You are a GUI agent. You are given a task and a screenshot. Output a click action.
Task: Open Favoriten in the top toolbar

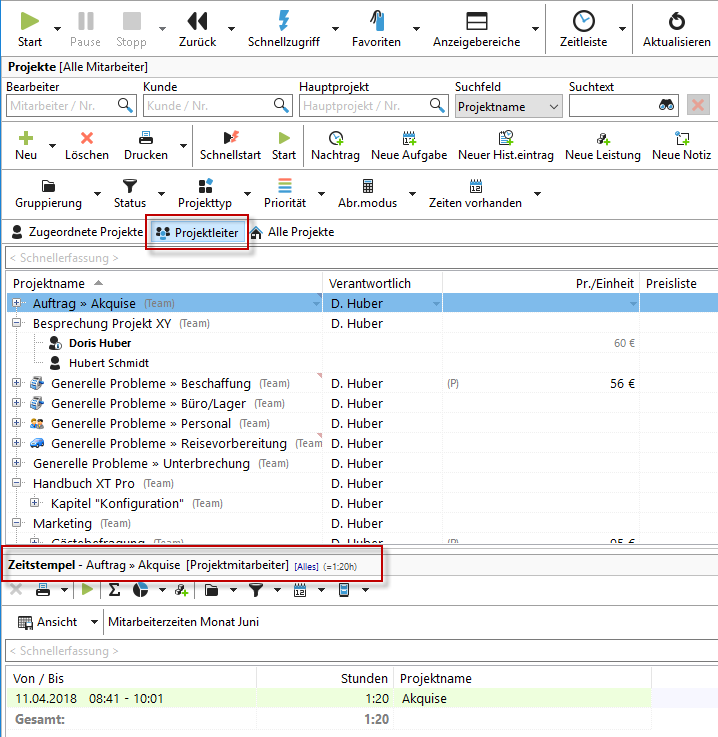pos(376,21)
